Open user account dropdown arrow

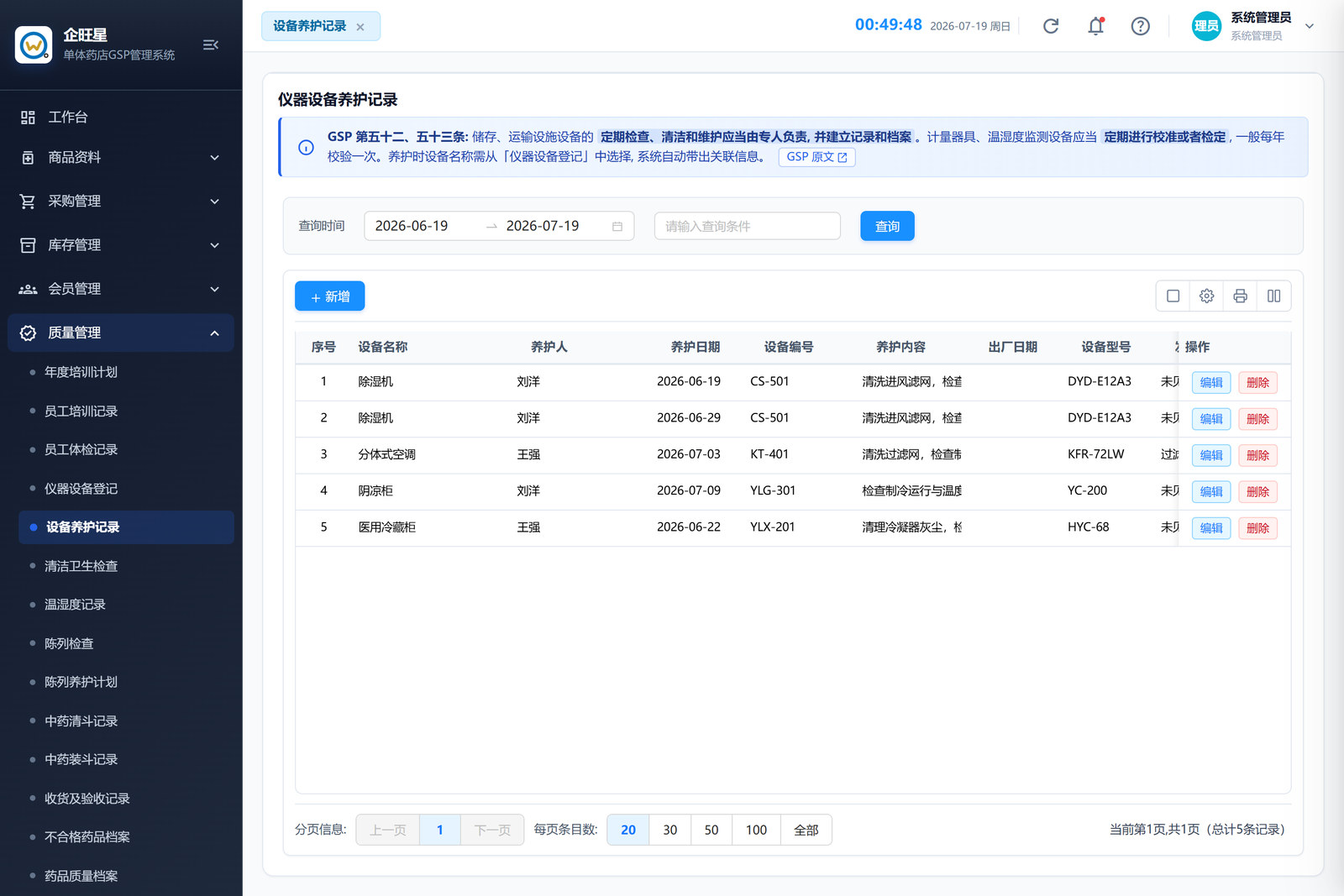[1309, 26]
